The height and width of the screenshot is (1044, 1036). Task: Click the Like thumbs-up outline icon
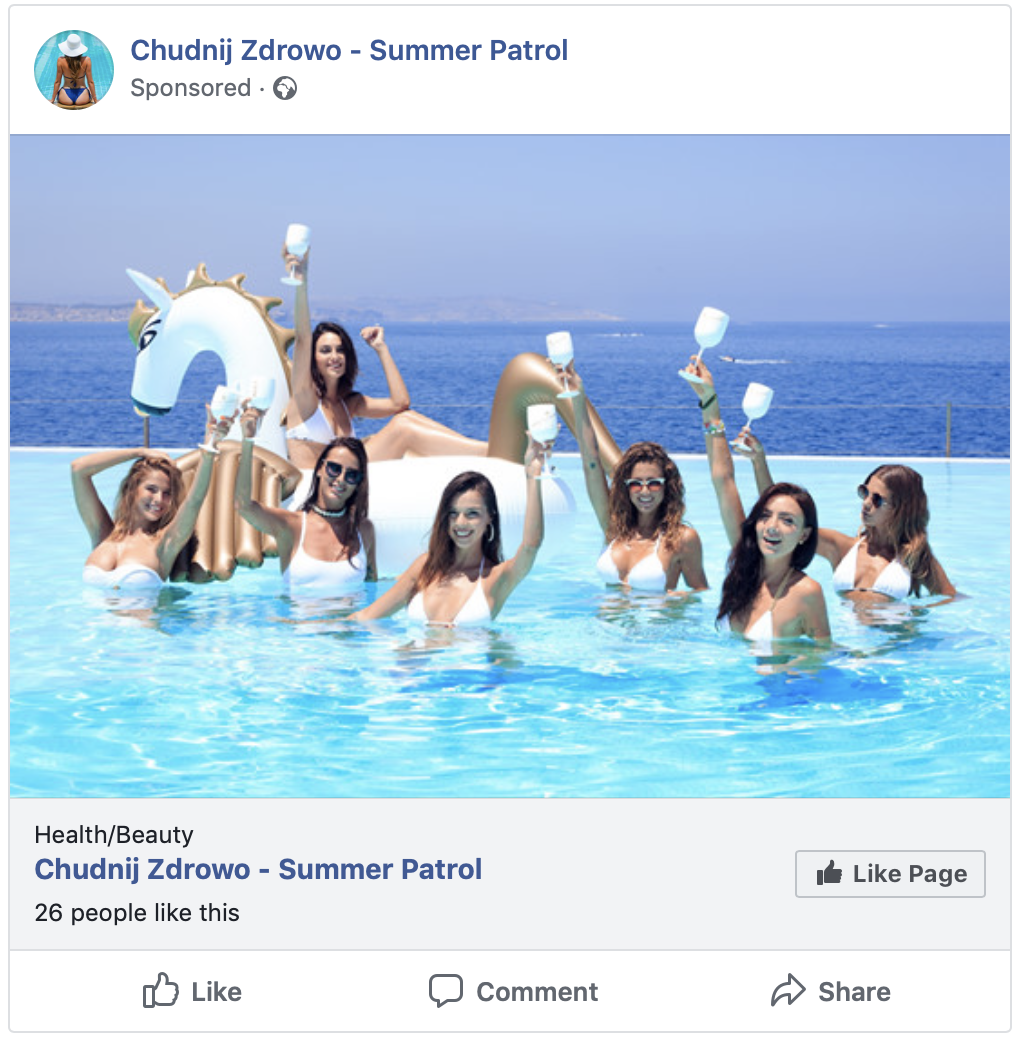click(x=161, y=991)
